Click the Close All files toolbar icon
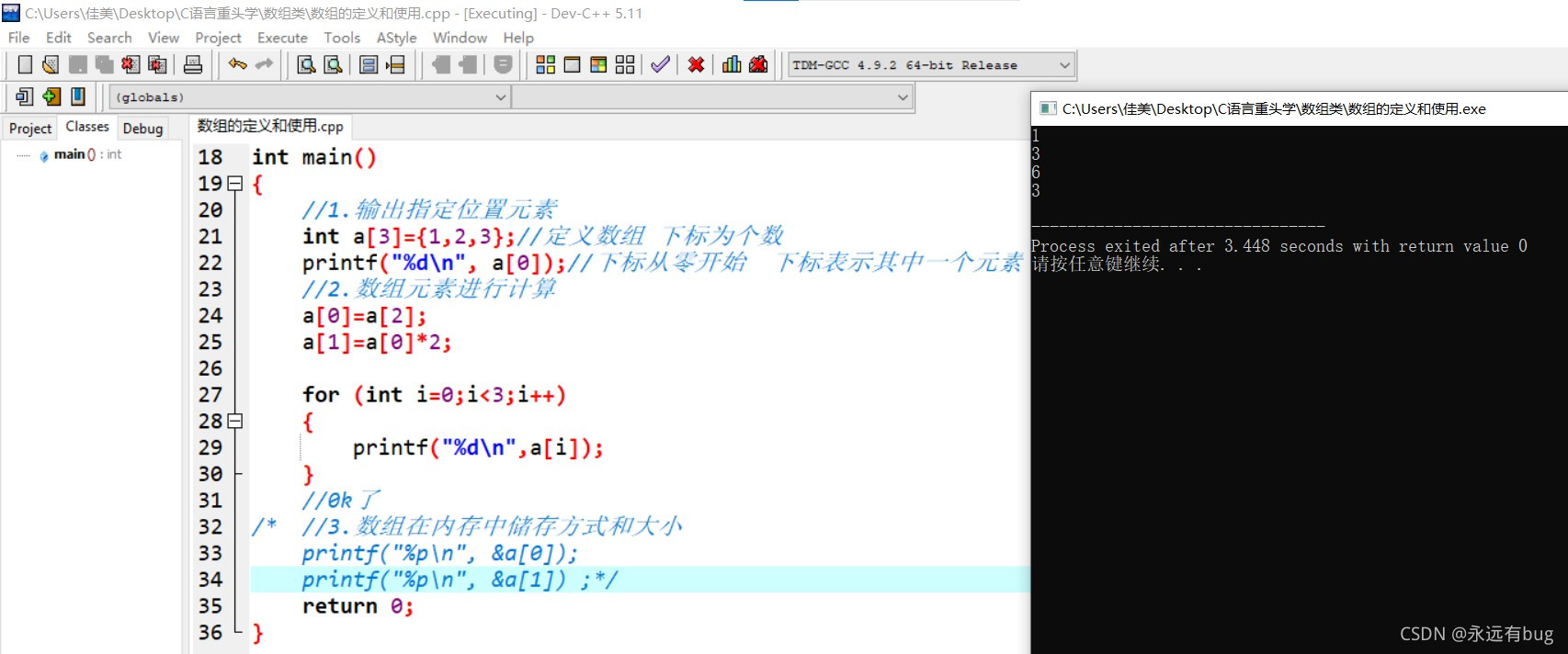The width and height of the screenshot is (1568, 654). (x=157, y=64)
